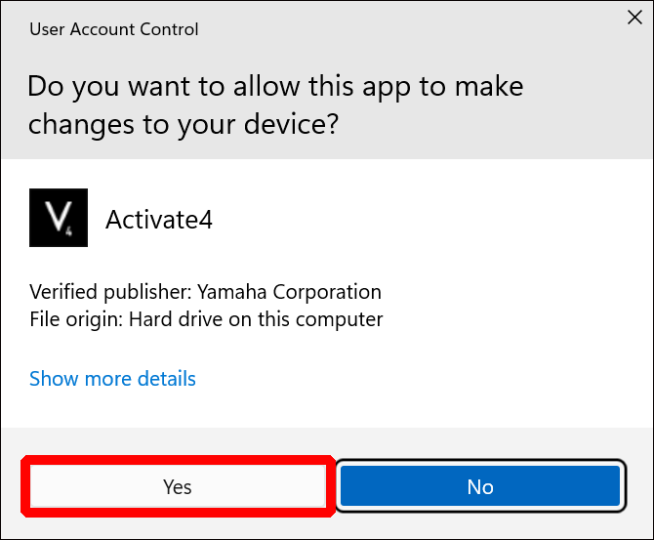
Task: Click the word 'Show' in blue link
Action: pyautogui.click(x=54, y=379)
